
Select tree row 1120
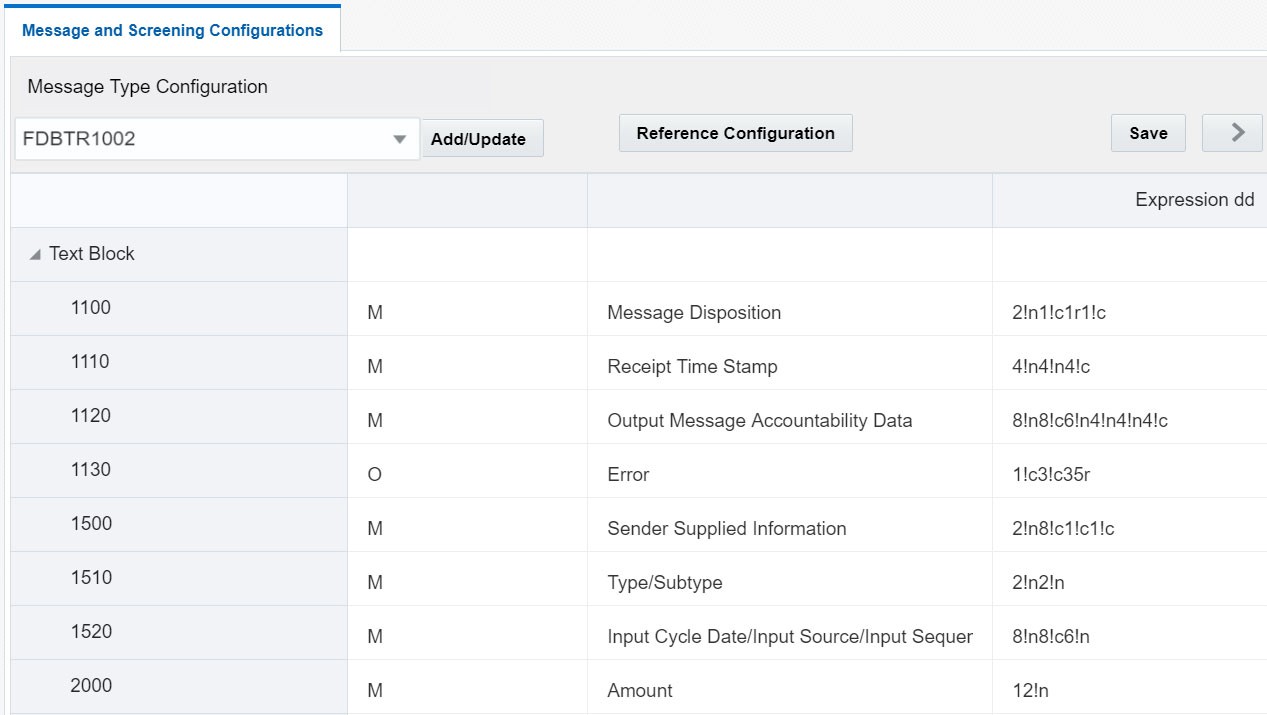[90, 416]
